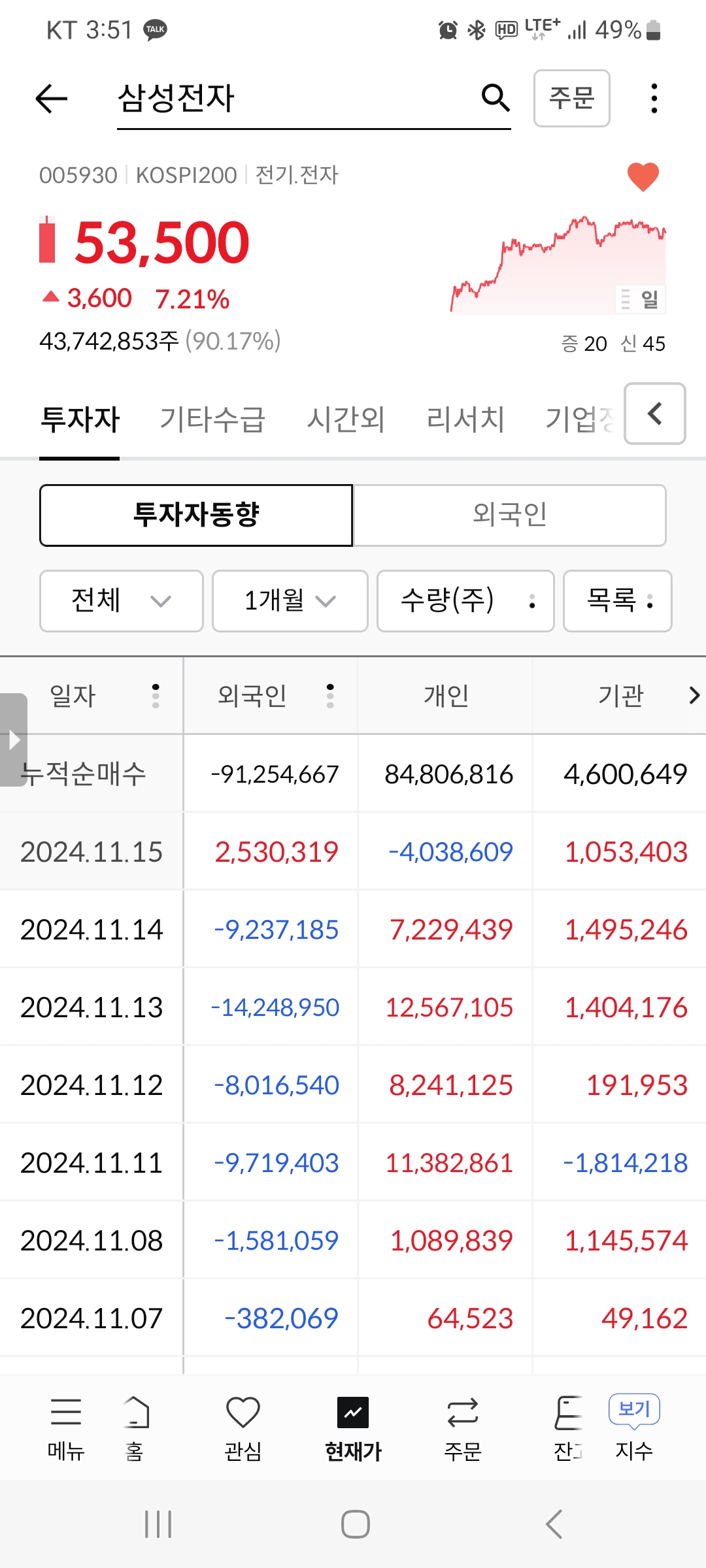The width and height of the screenshot is (706, 1568).
Task: Tap the 현재가 chart icon
Action: coord(353,1413)
